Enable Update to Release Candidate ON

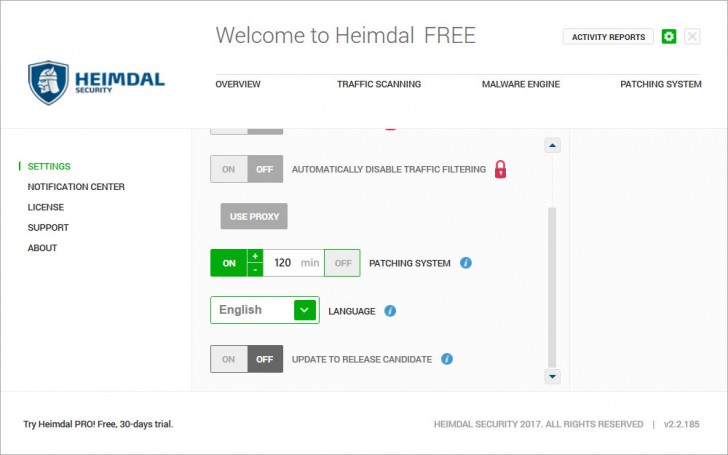(228, 359)
